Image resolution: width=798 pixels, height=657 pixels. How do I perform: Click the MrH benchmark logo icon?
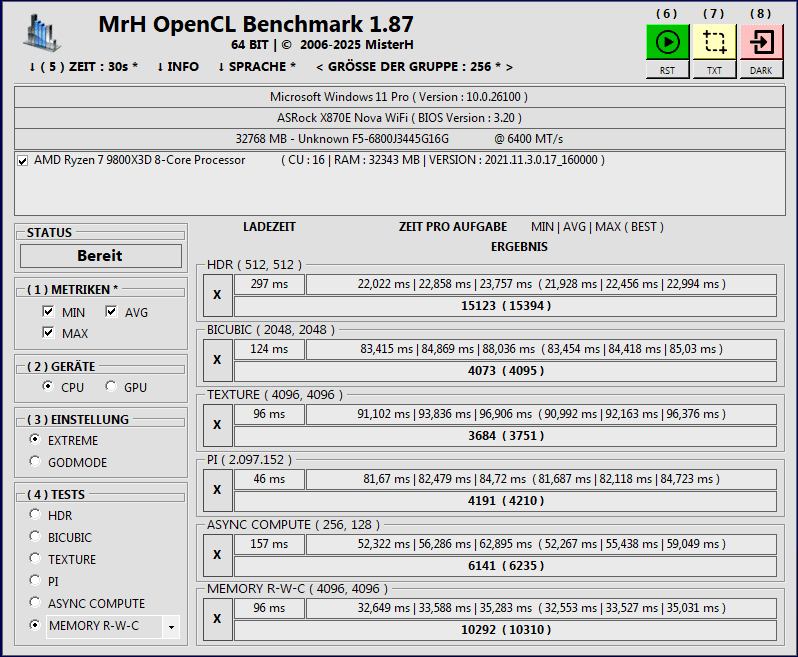pyautogui.click(x=42, y=33)
